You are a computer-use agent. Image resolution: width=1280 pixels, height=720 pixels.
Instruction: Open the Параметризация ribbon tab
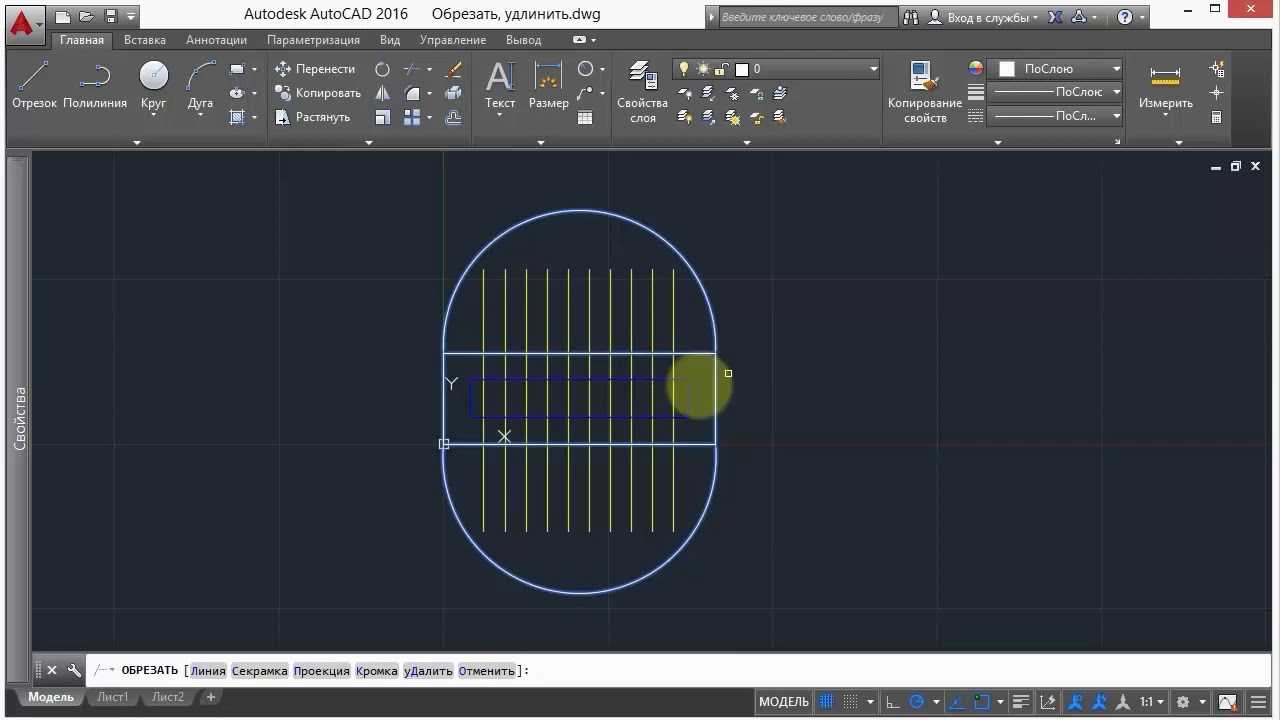313,40
